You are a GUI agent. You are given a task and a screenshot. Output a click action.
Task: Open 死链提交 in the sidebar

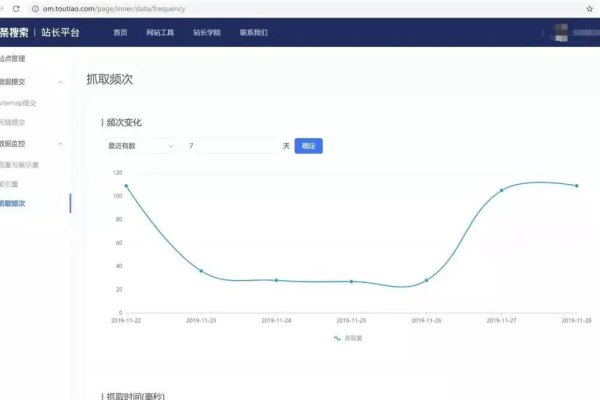pyautogui.click(x=12, y=122)
